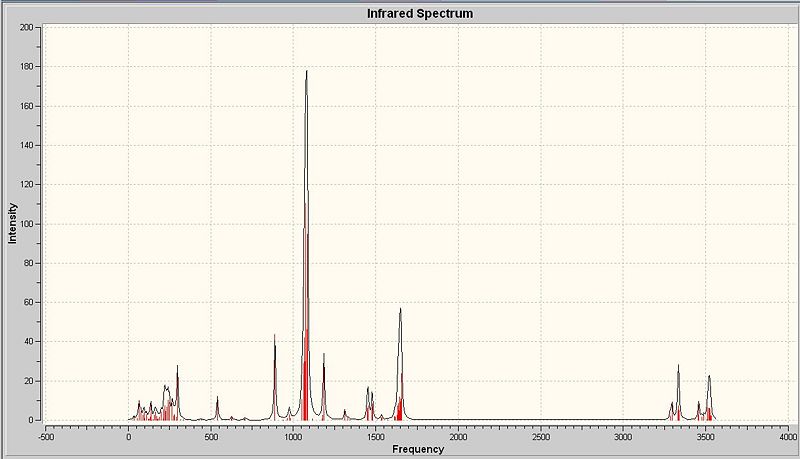Viewport: 800px width, 459px height.
Task: Click the tallest peak near 1080
Action: click(306, 245)
